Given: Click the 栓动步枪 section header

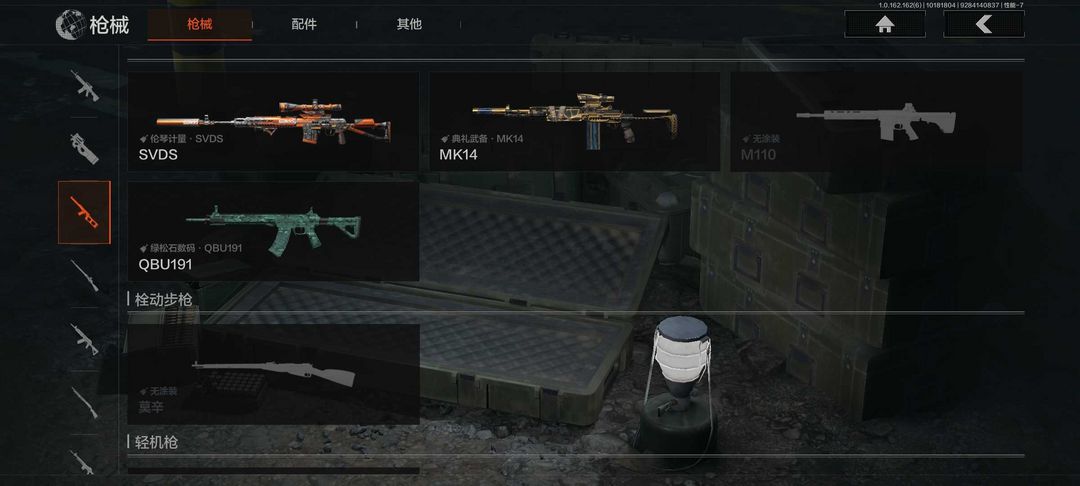Looking at the screenshot, I should pos(163,299).
